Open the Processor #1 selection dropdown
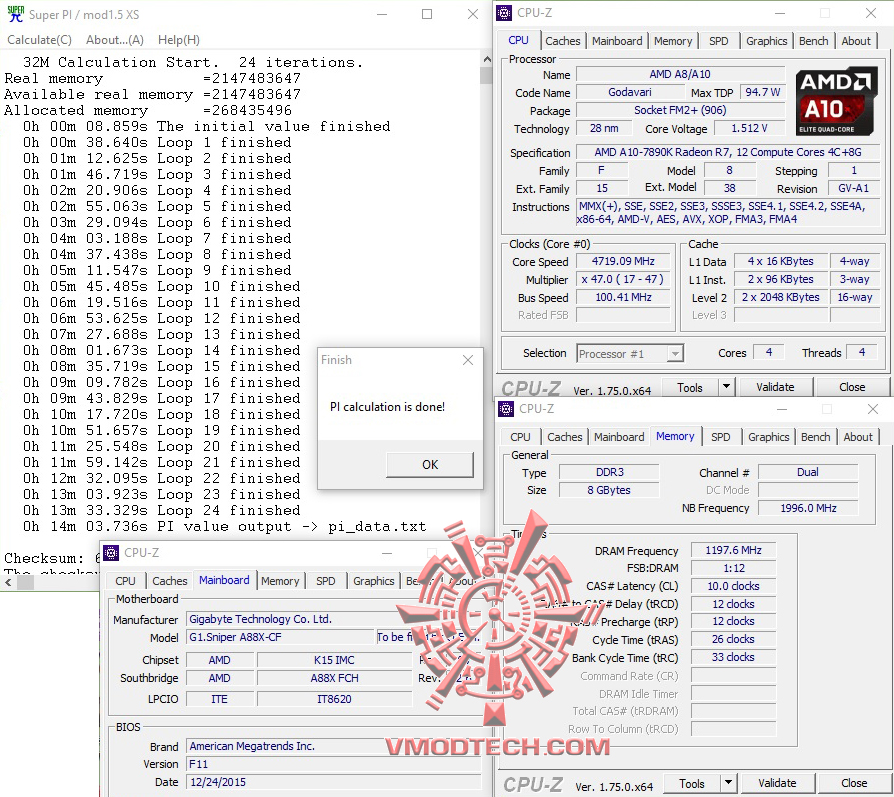Viewport: 894px width, 797px height. (x=674, y=354)
